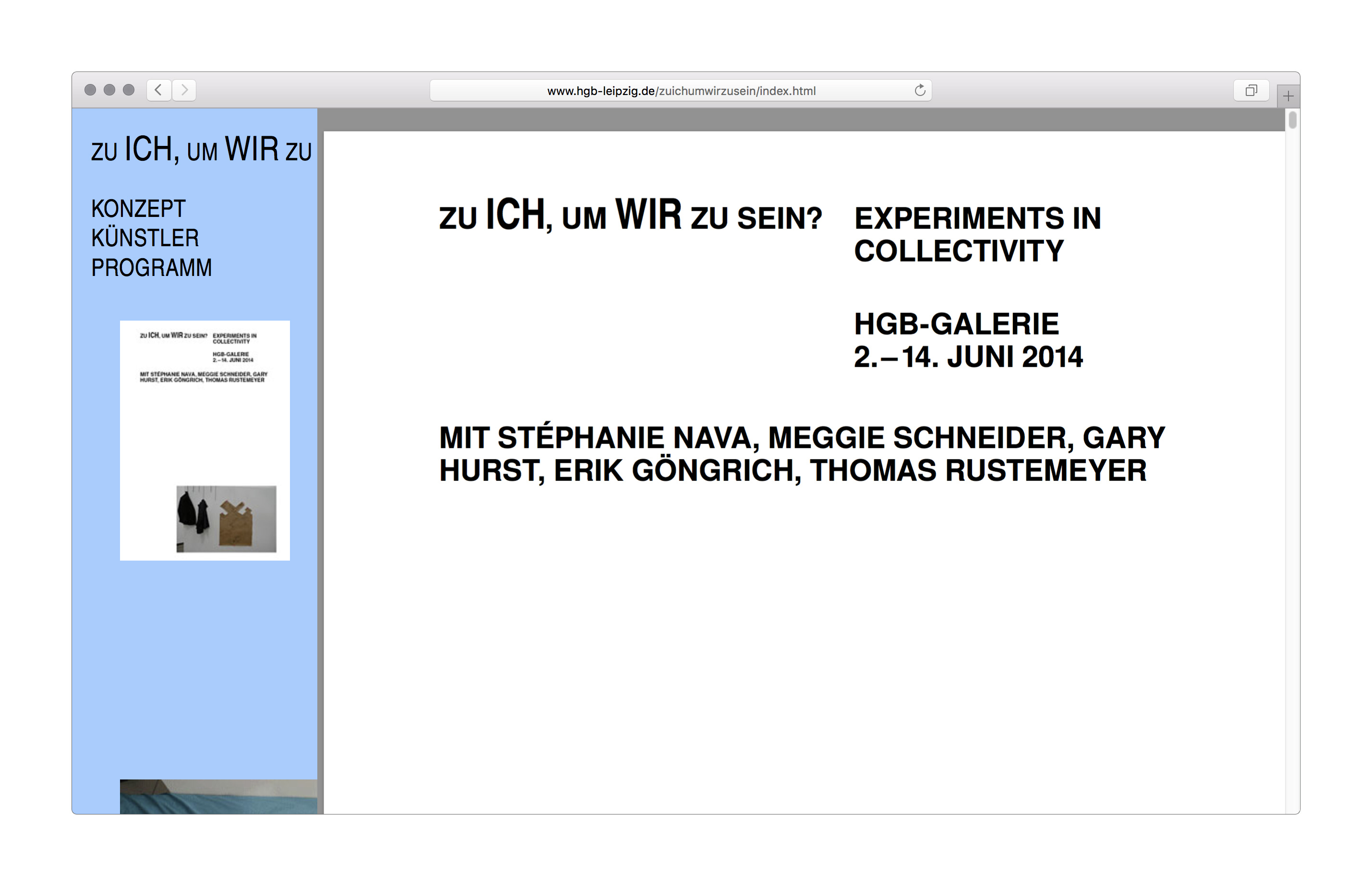Go back using the browser back arrow
This screenshot has width=1372, height=886.
pyautogui.click(x=158, y=90)
